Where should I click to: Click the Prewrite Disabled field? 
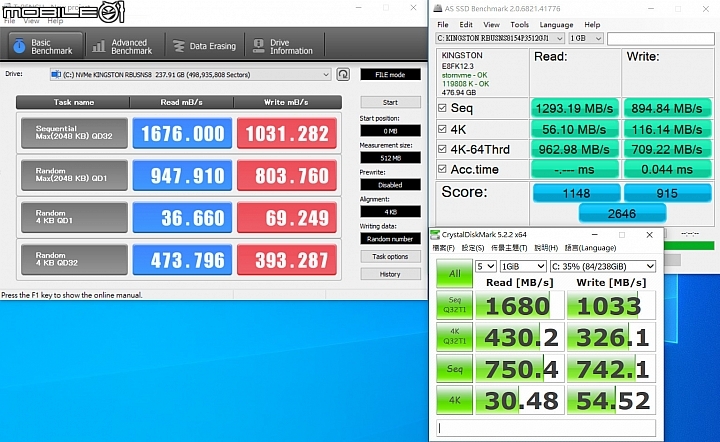(x=390, y=185)
